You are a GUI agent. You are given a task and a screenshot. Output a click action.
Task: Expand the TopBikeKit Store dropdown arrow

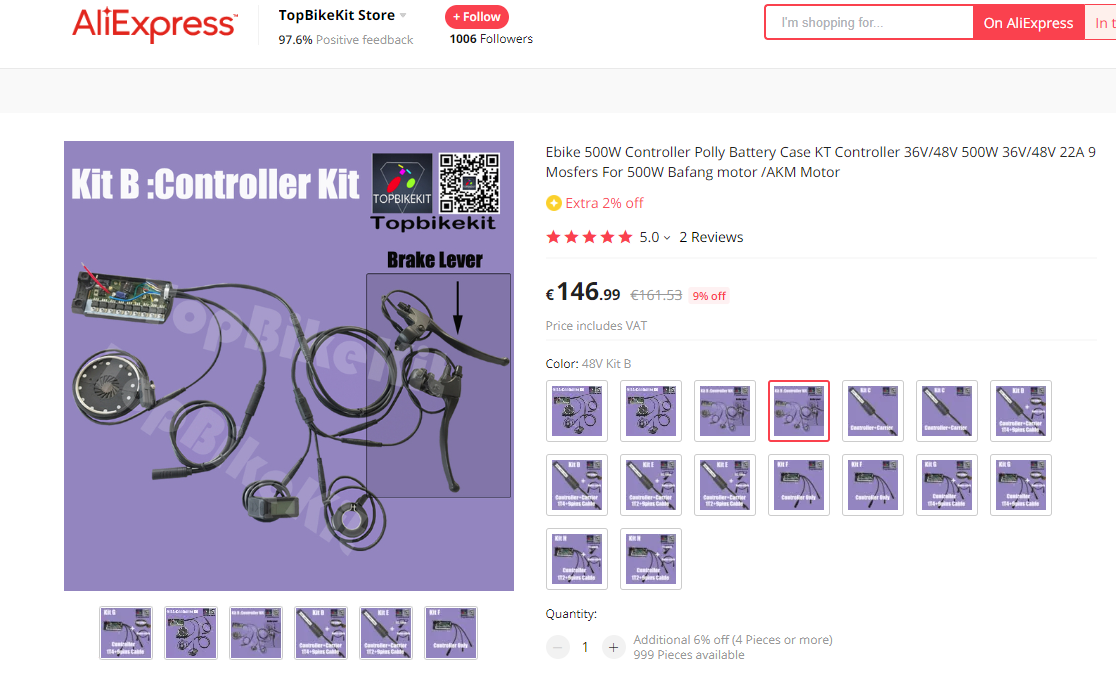pos(404,15)
